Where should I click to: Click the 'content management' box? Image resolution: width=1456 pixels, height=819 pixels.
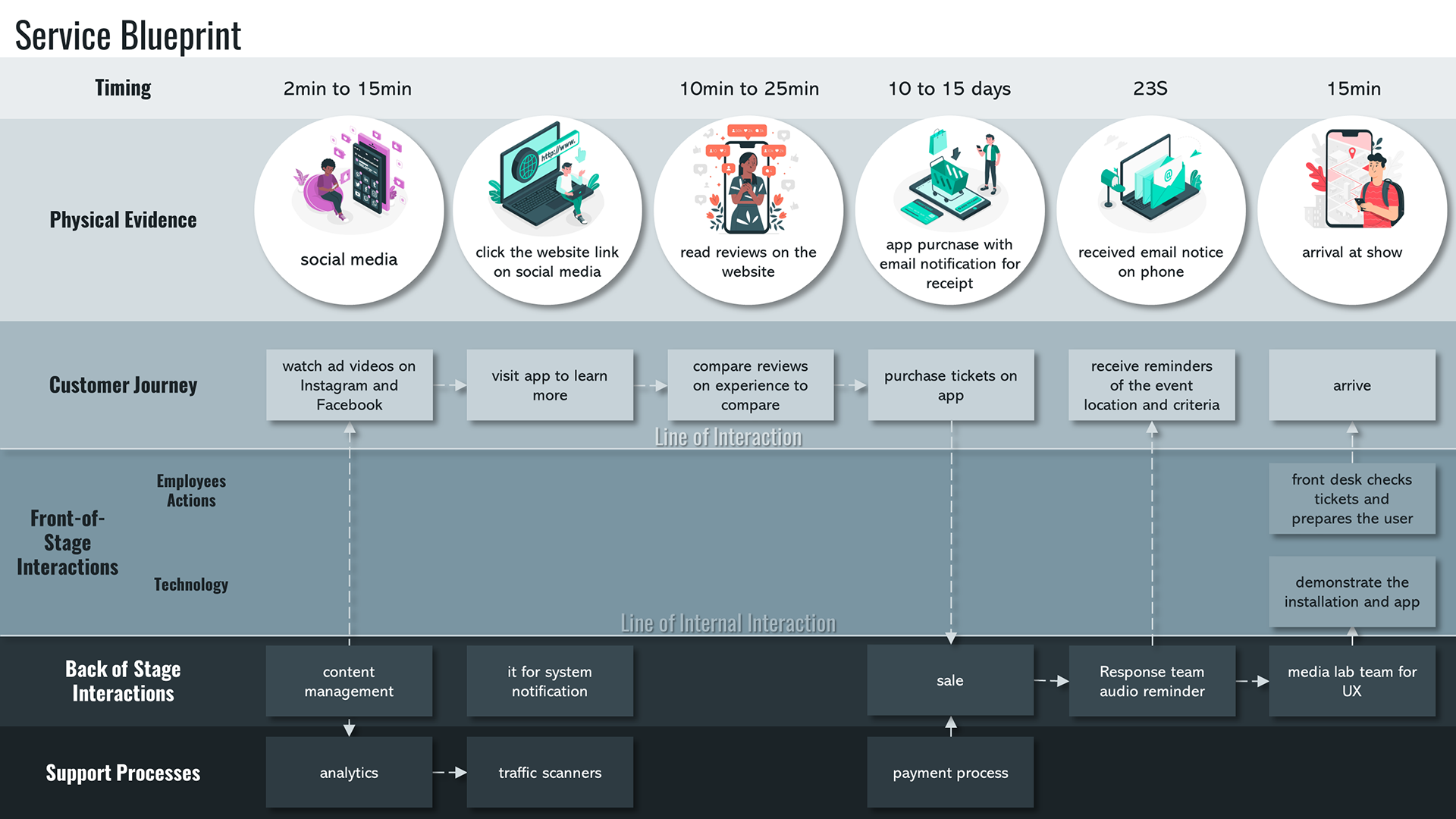click(349, 681)
